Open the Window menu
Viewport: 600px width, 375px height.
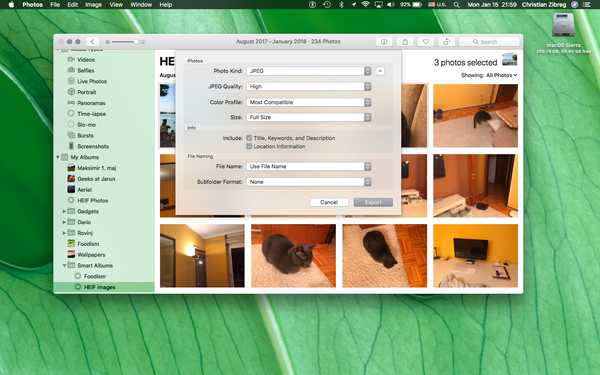(141, 5)
